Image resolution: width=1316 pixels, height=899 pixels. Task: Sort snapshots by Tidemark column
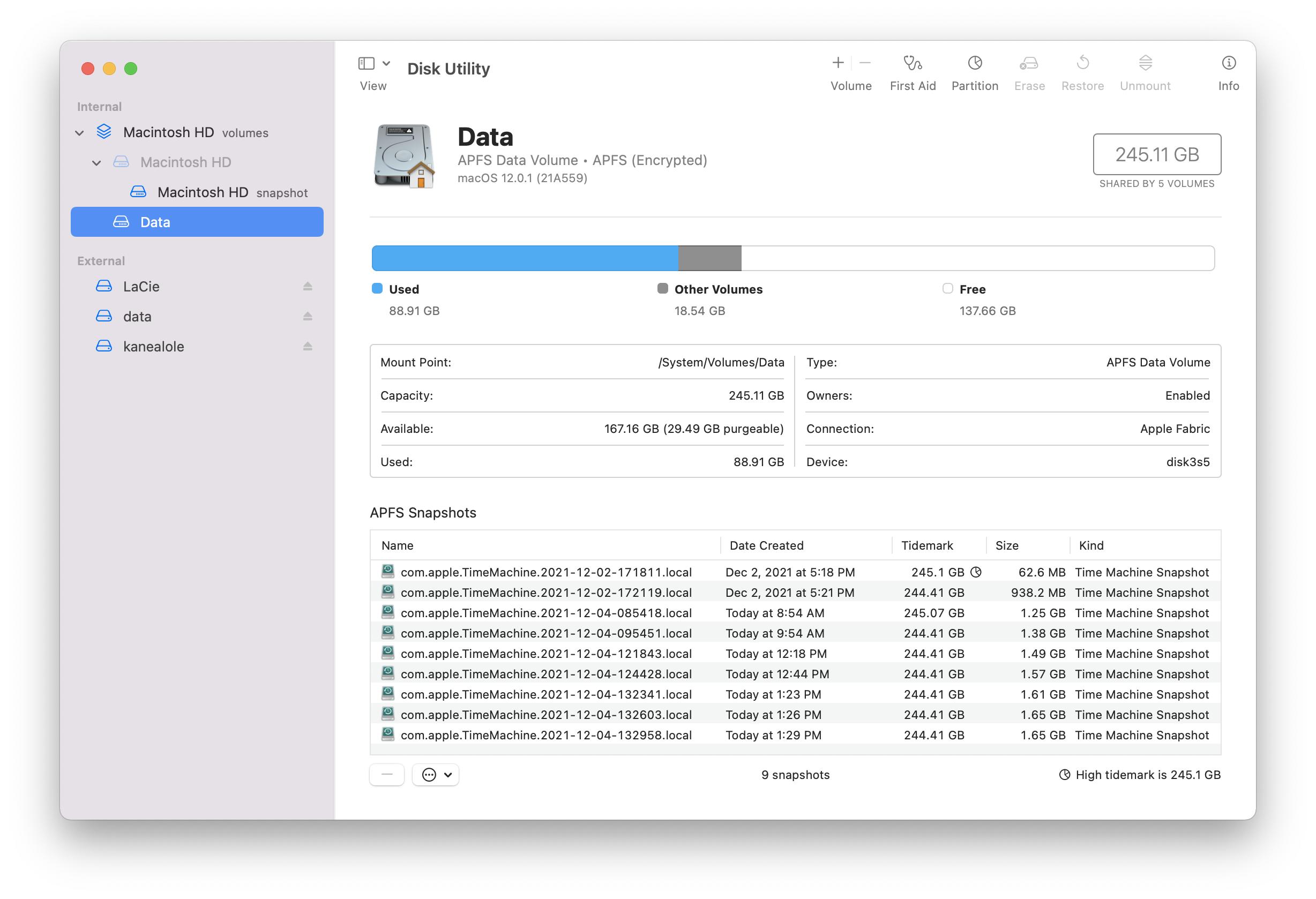click(939, 546)
